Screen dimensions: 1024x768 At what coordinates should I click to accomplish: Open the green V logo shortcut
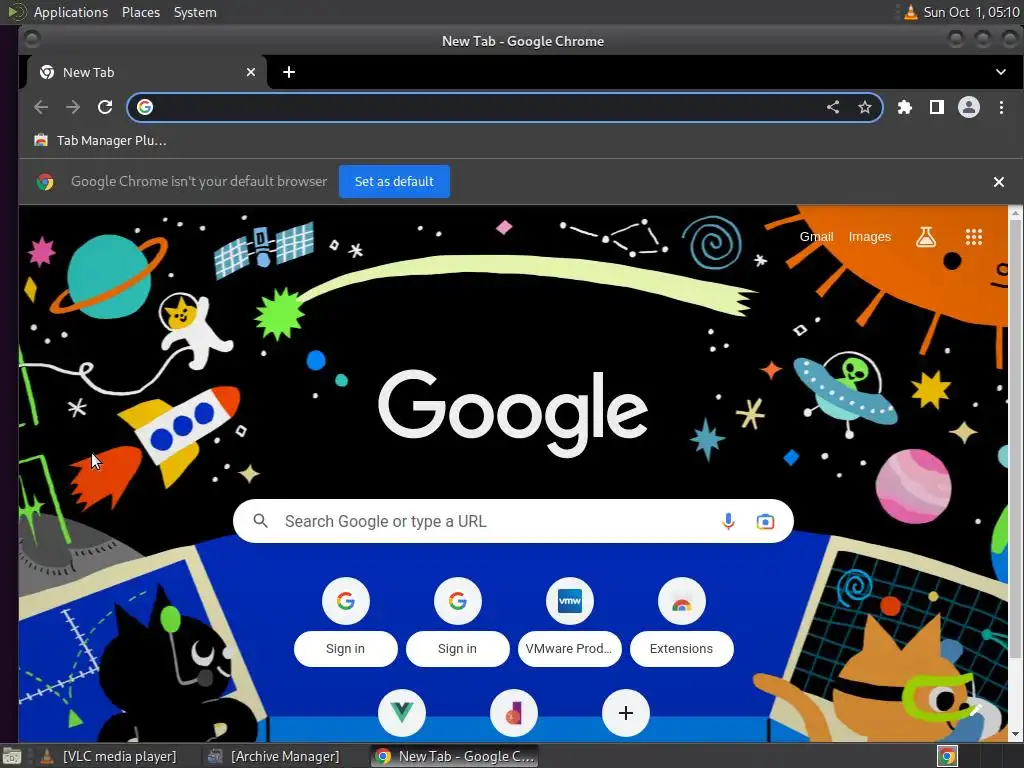point(402,712)
